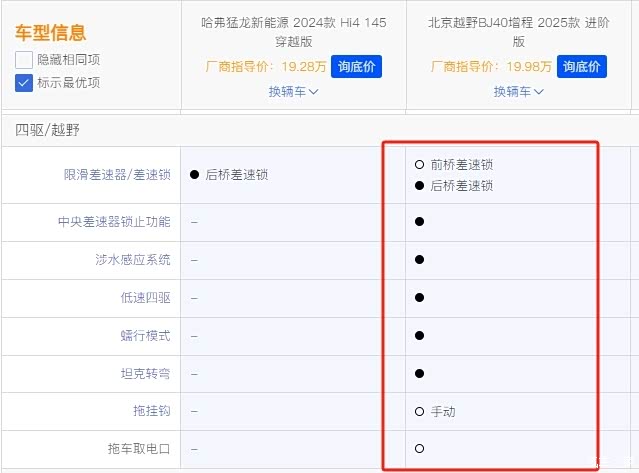Click the hollow dot beside 前桥差速锁
This screenshot has width=639, height=473.
point(419,165)
